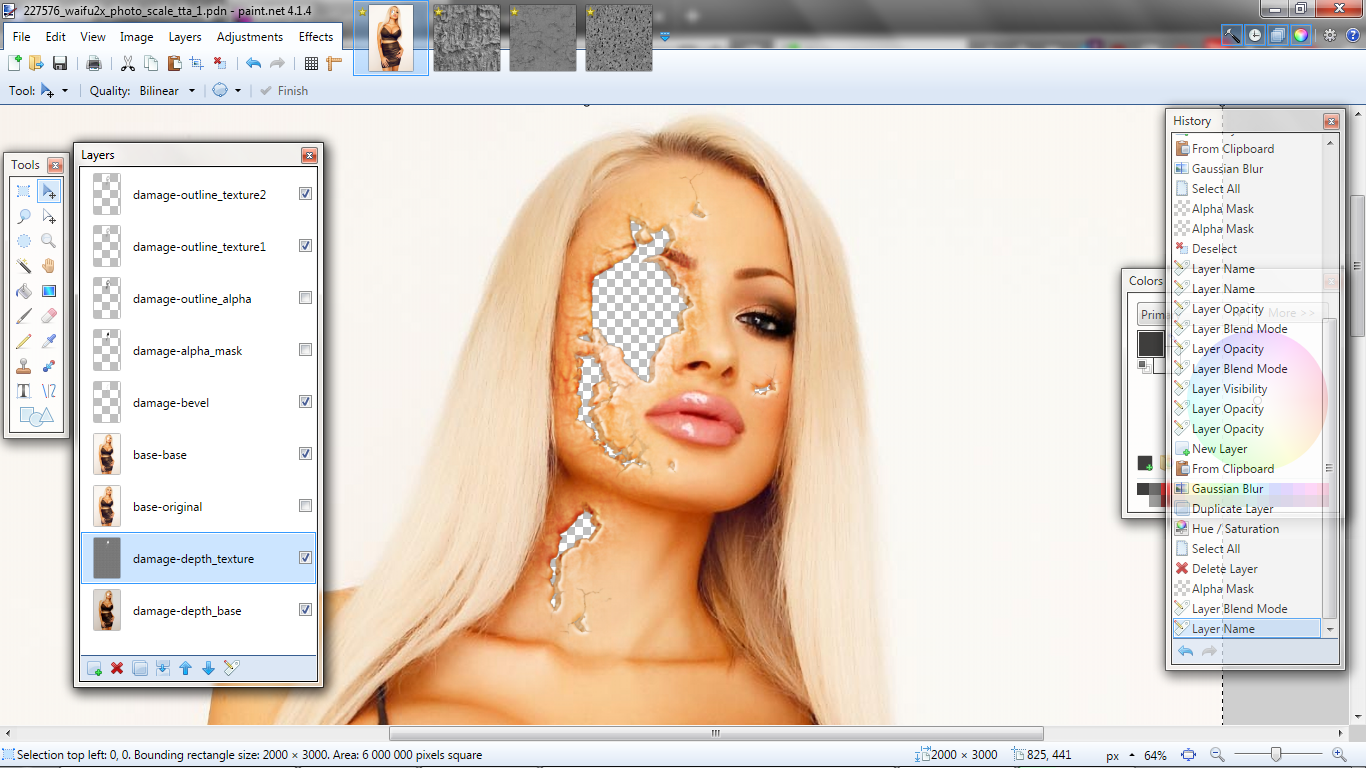Select Duplicate Layer history entry
Viewport: 1366px width, 768px height.
coord(1247,509)
